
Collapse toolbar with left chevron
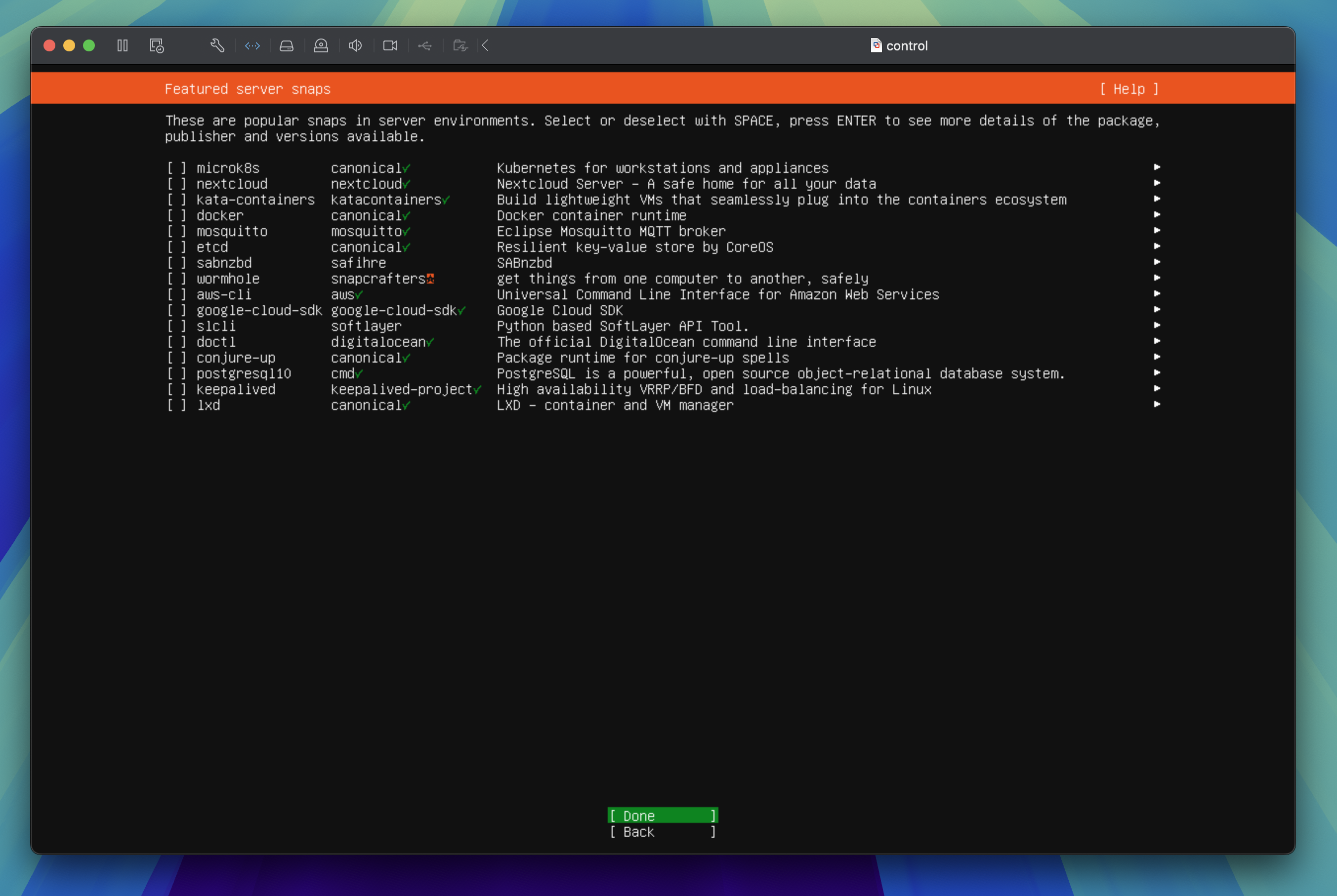pyautogui.click(x=485, y=46)
